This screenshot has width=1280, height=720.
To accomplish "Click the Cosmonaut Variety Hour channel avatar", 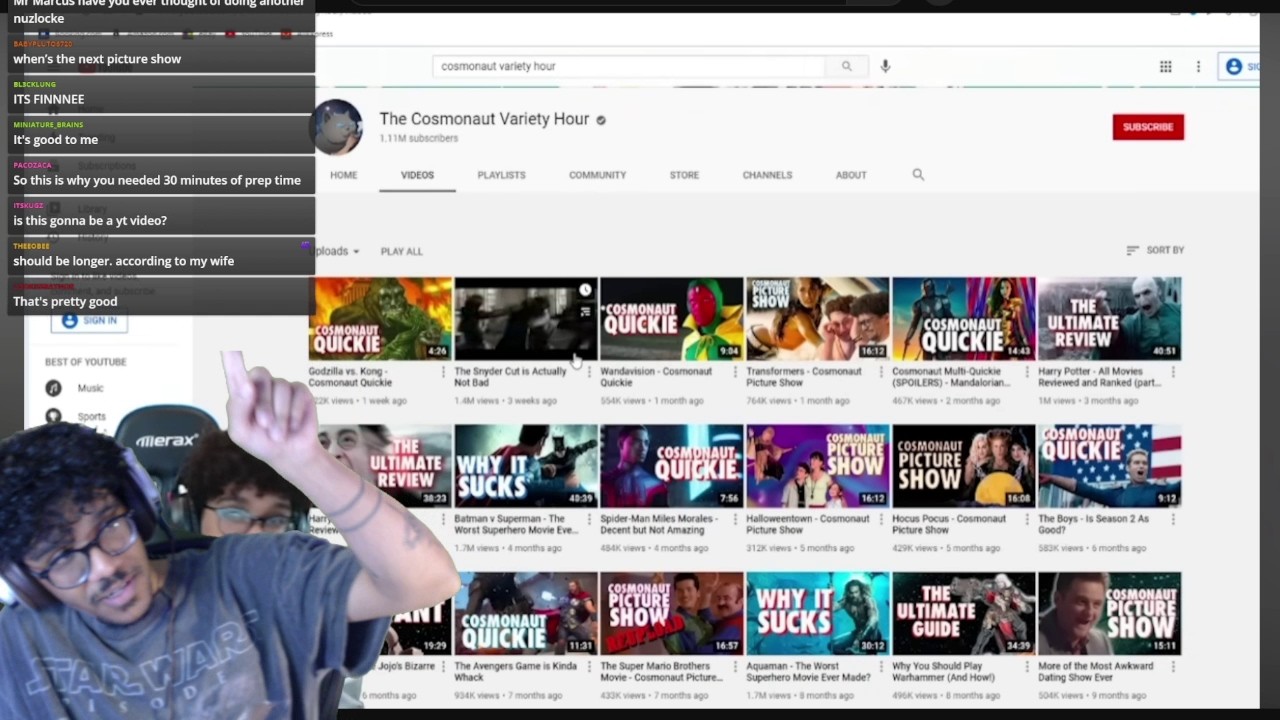I will click(338, 127).
